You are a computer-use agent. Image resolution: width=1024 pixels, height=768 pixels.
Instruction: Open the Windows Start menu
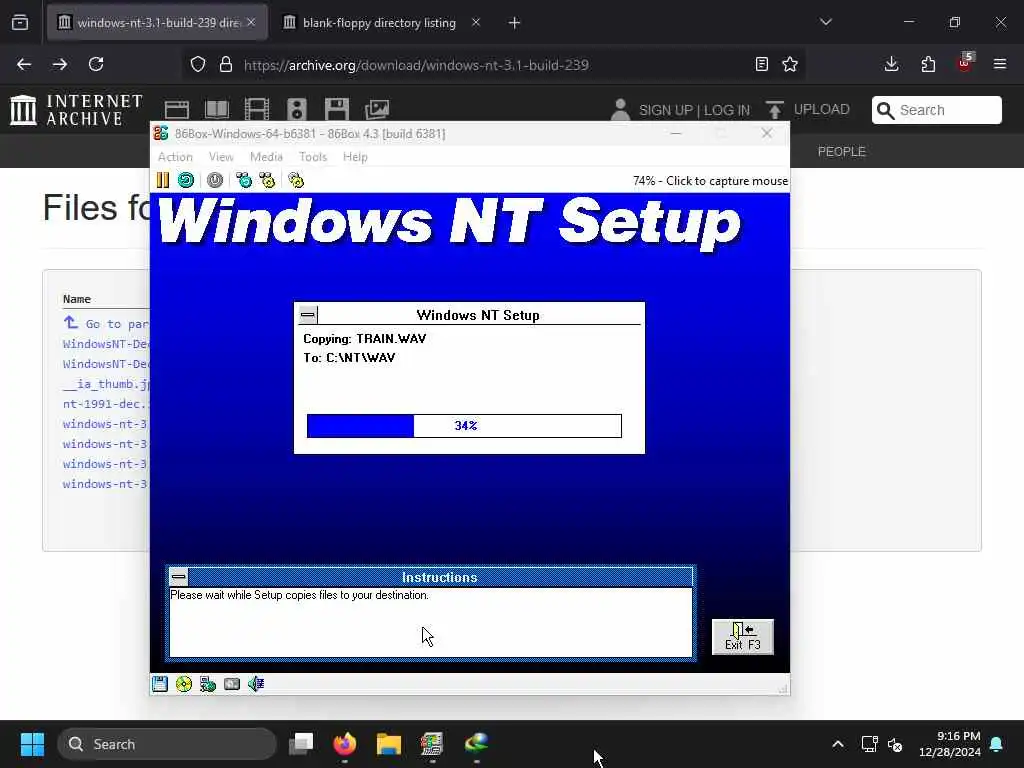pyautogui.click(x=32, y=744)
